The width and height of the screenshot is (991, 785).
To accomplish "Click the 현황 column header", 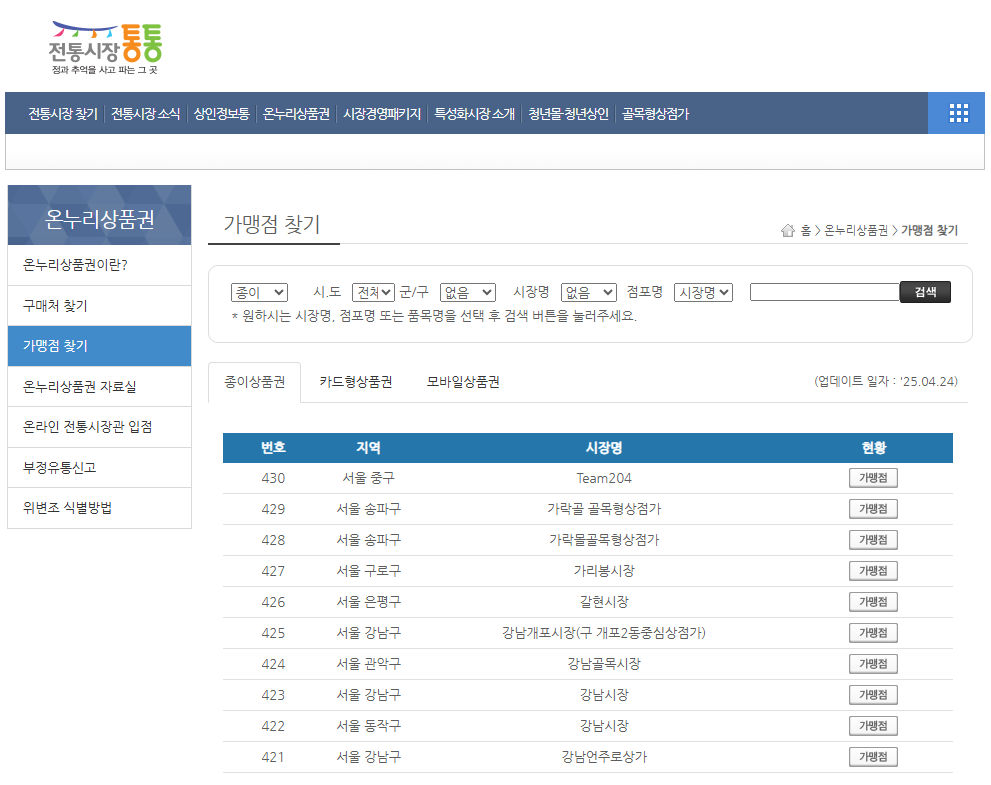I will [x=874, y=447].
